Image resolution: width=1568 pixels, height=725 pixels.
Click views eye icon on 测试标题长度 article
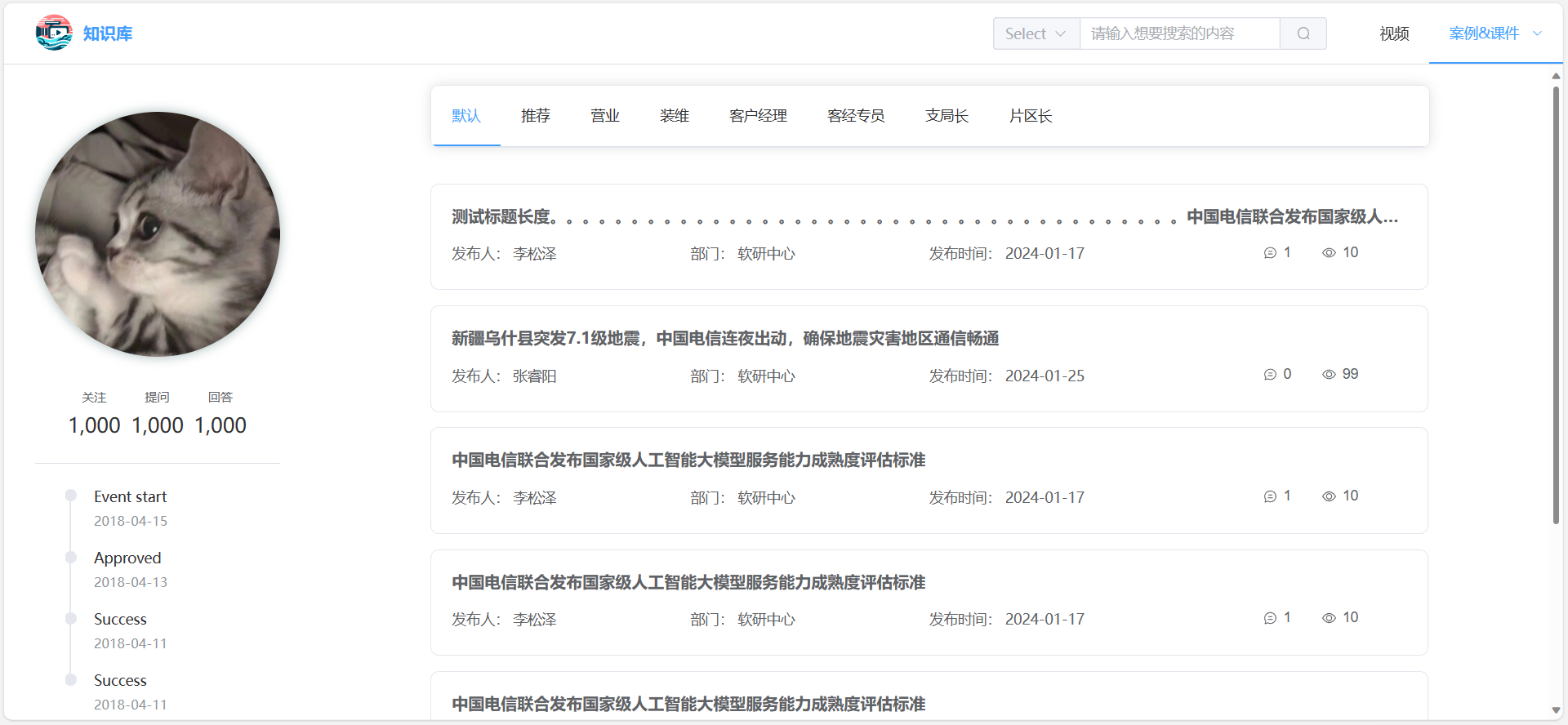pyautogui.click(x=1329, y=253)
